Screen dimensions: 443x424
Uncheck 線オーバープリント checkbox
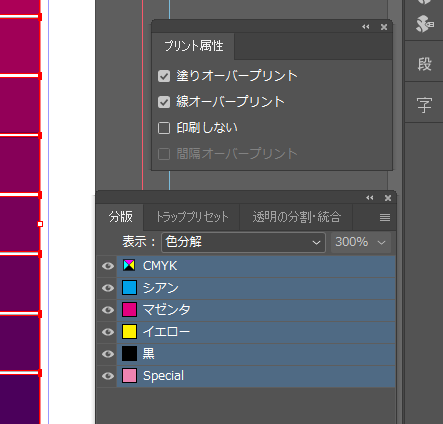[x=164, y=102]
